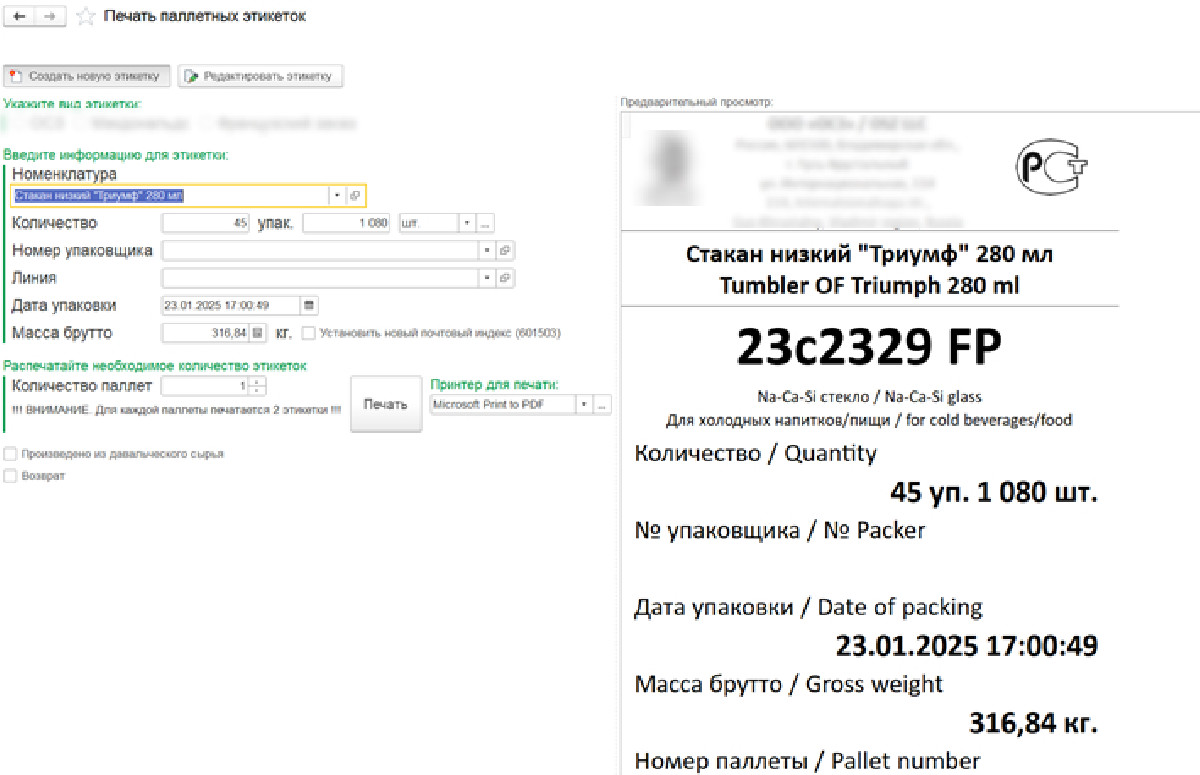Increase Количество паллет with the up spinner
1200x775 pixels.
(x=258, y=381)
